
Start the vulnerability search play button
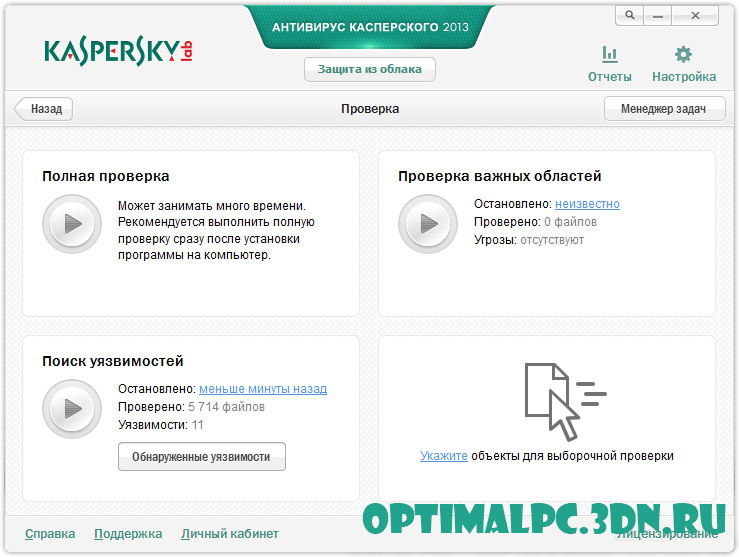pos(72,409)
